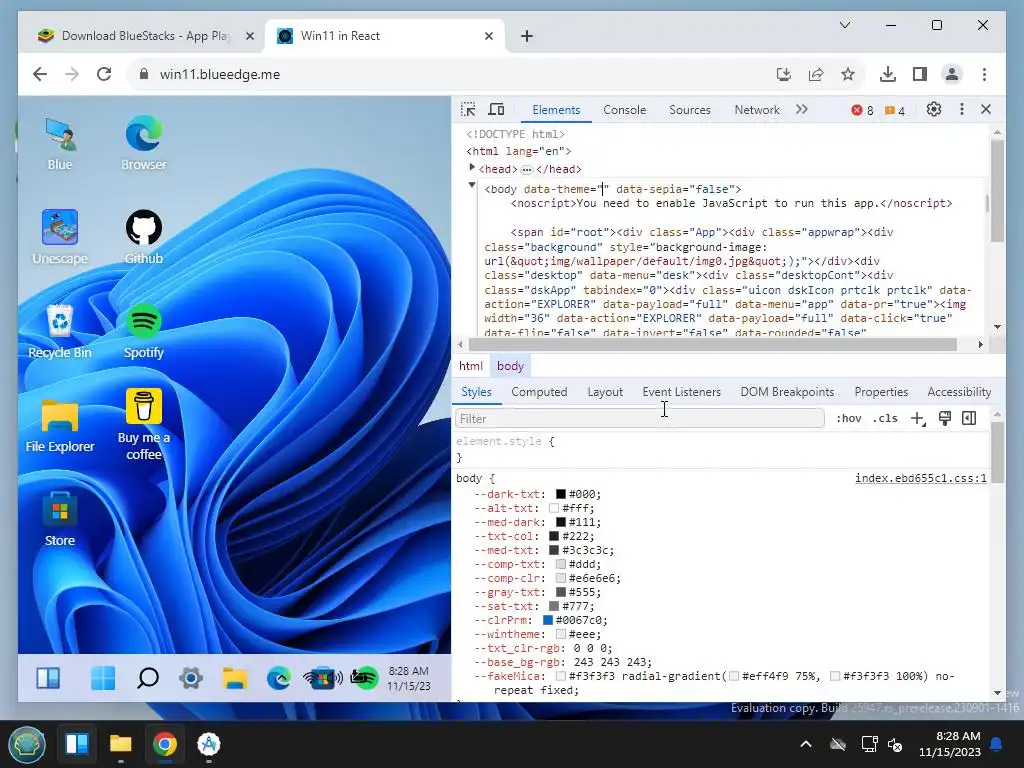Open the Layout tab
Viewport: 1024px width, 768px height.
605,392
